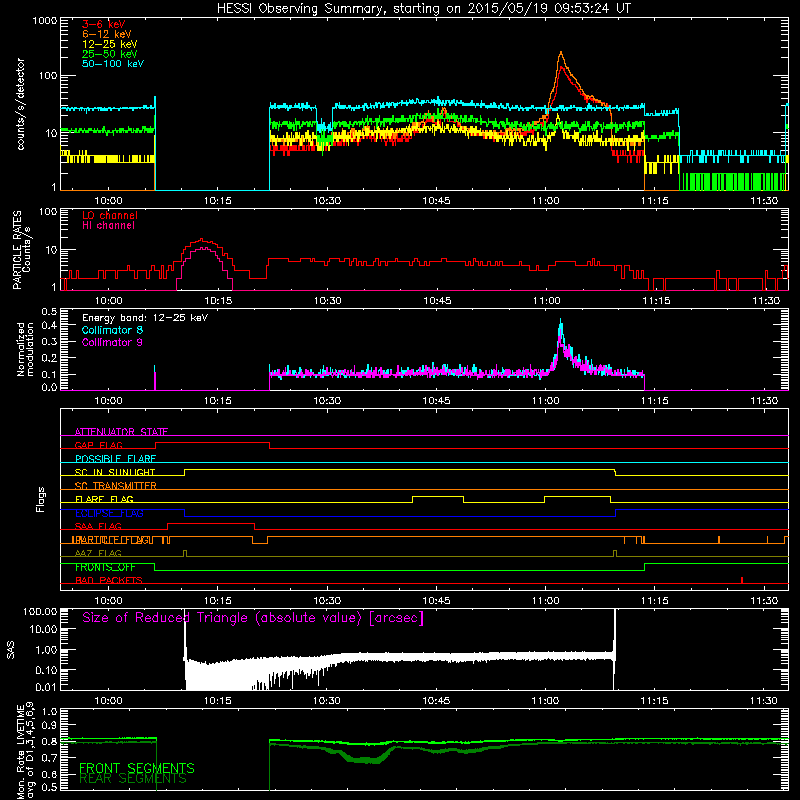Viewport: 800px width, 800px height.
Task: Select the 'ATTENUATOR STATE' flag label
Action: click(x=121, y=432)
